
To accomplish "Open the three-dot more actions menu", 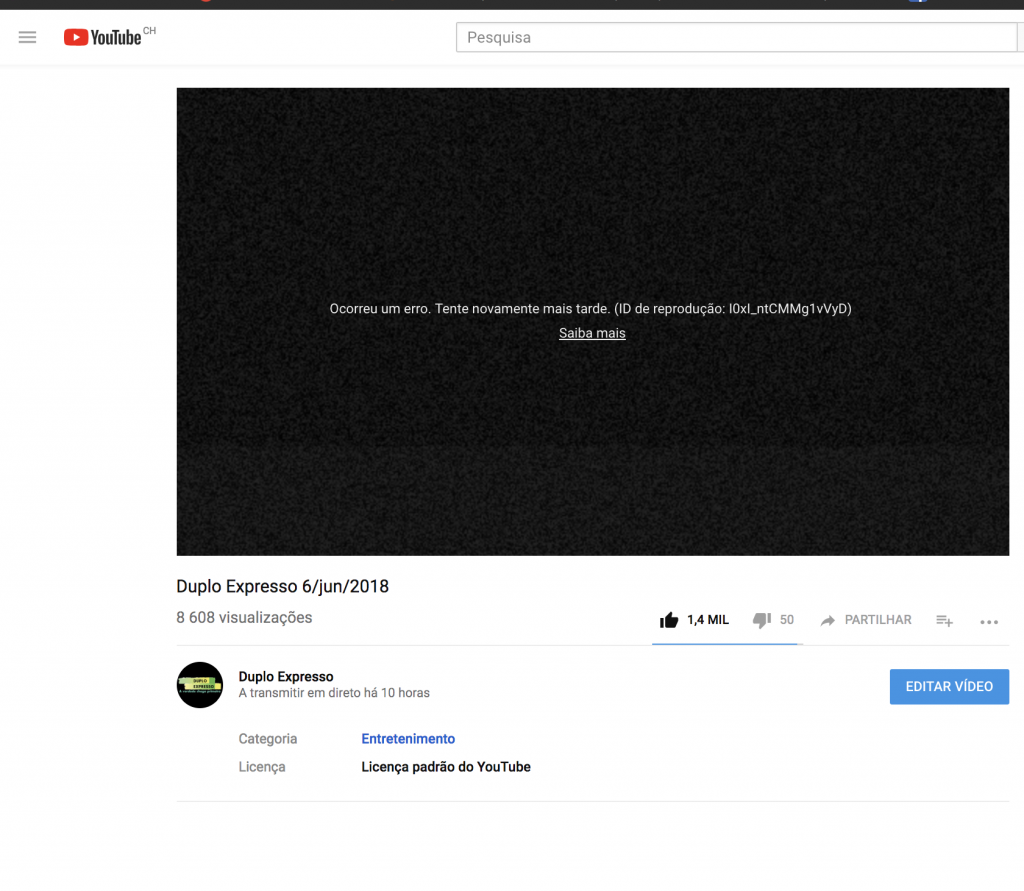I will pyautogui.click(x=989, y=622).
